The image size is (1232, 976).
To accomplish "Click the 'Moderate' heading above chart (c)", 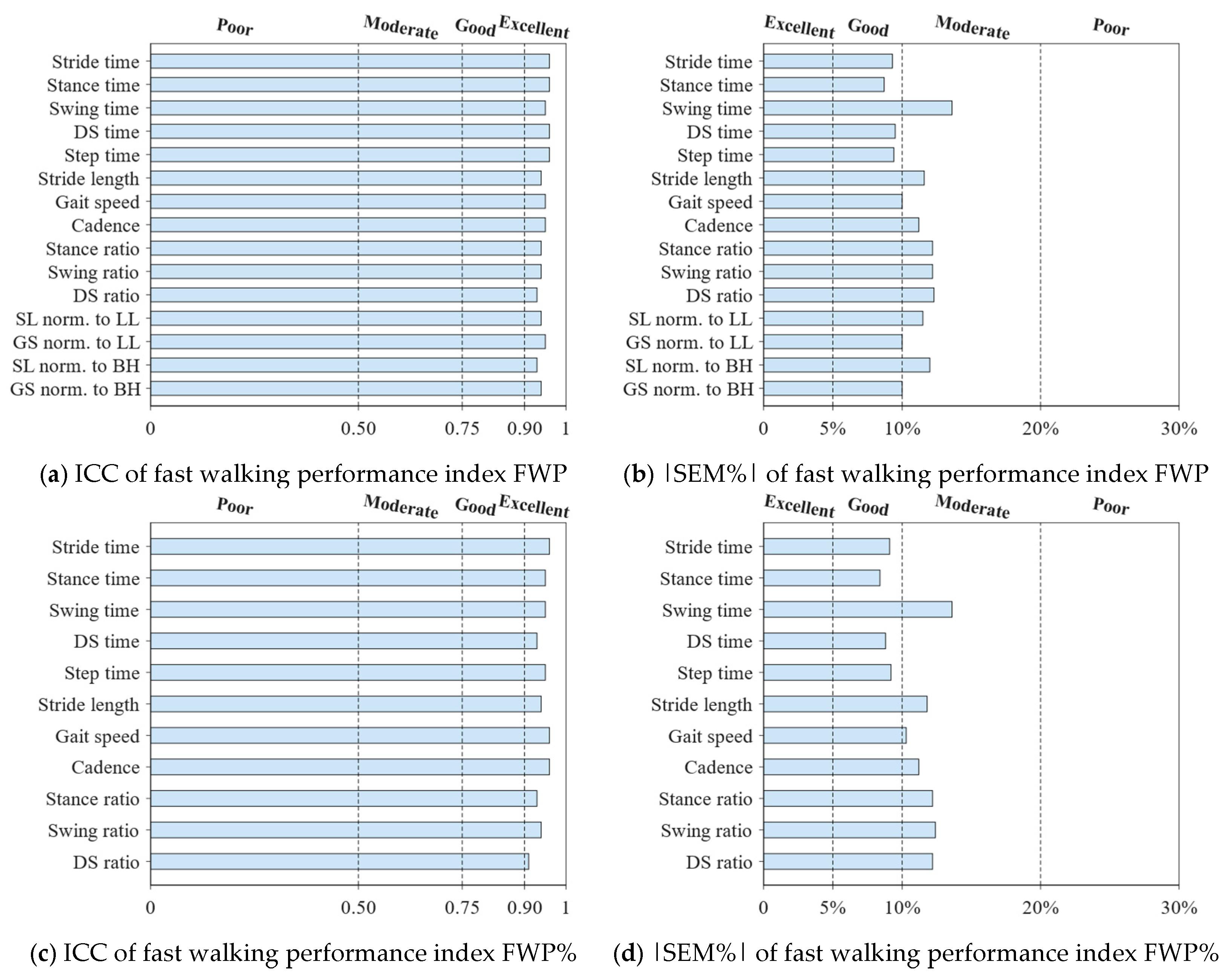I will [401, 506].
